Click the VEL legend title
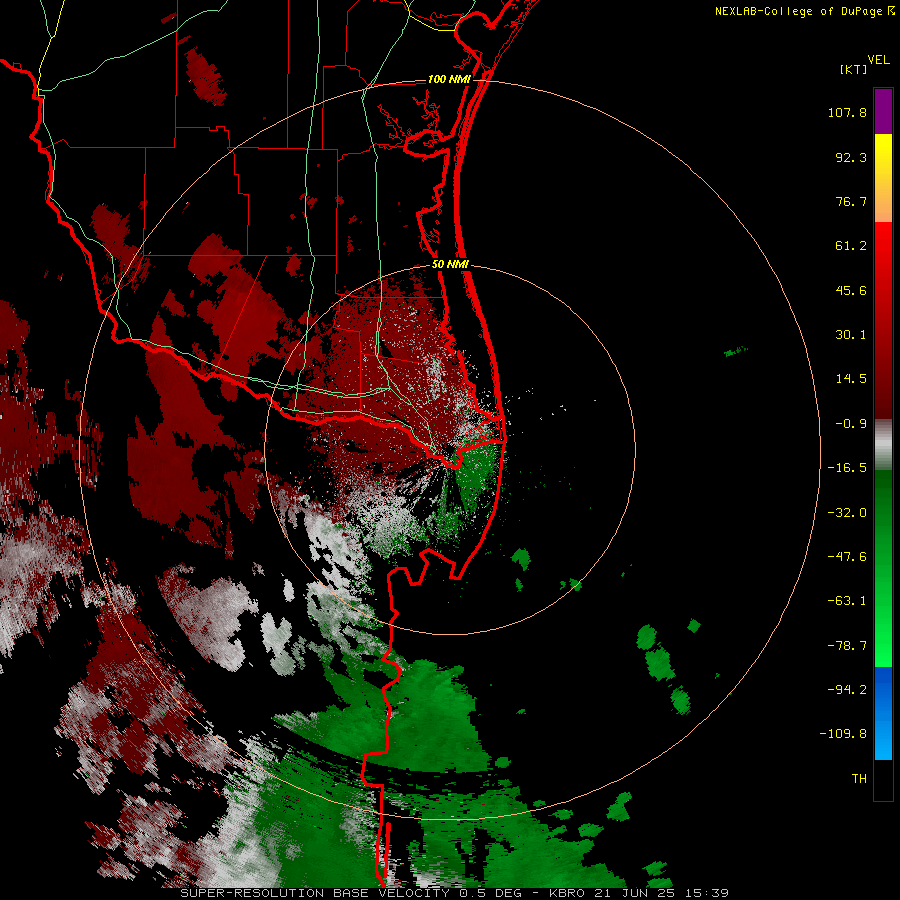 (x=878, y=60)
